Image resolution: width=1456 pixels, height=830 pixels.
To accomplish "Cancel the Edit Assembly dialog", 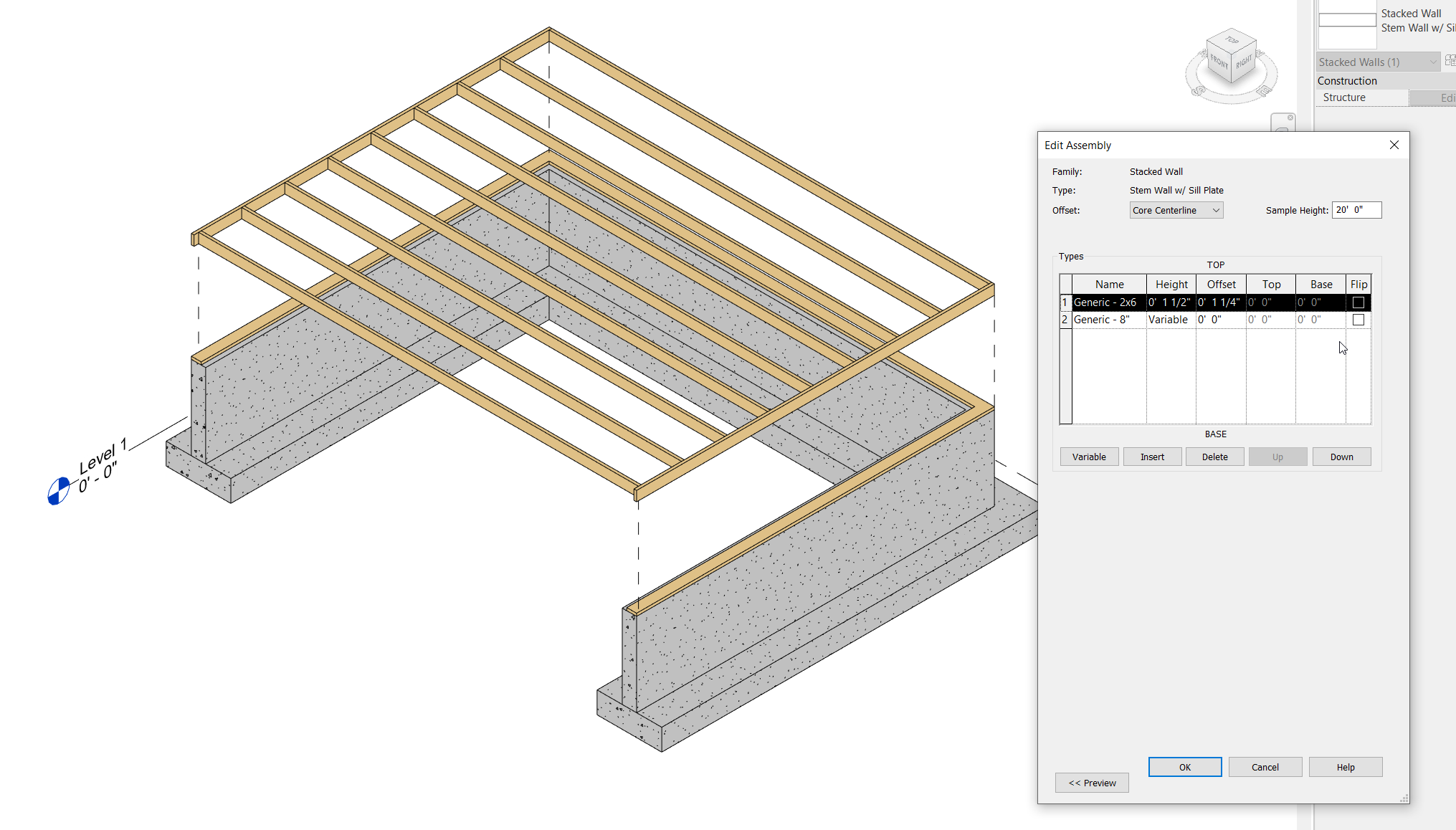I will click(1265, 766).
